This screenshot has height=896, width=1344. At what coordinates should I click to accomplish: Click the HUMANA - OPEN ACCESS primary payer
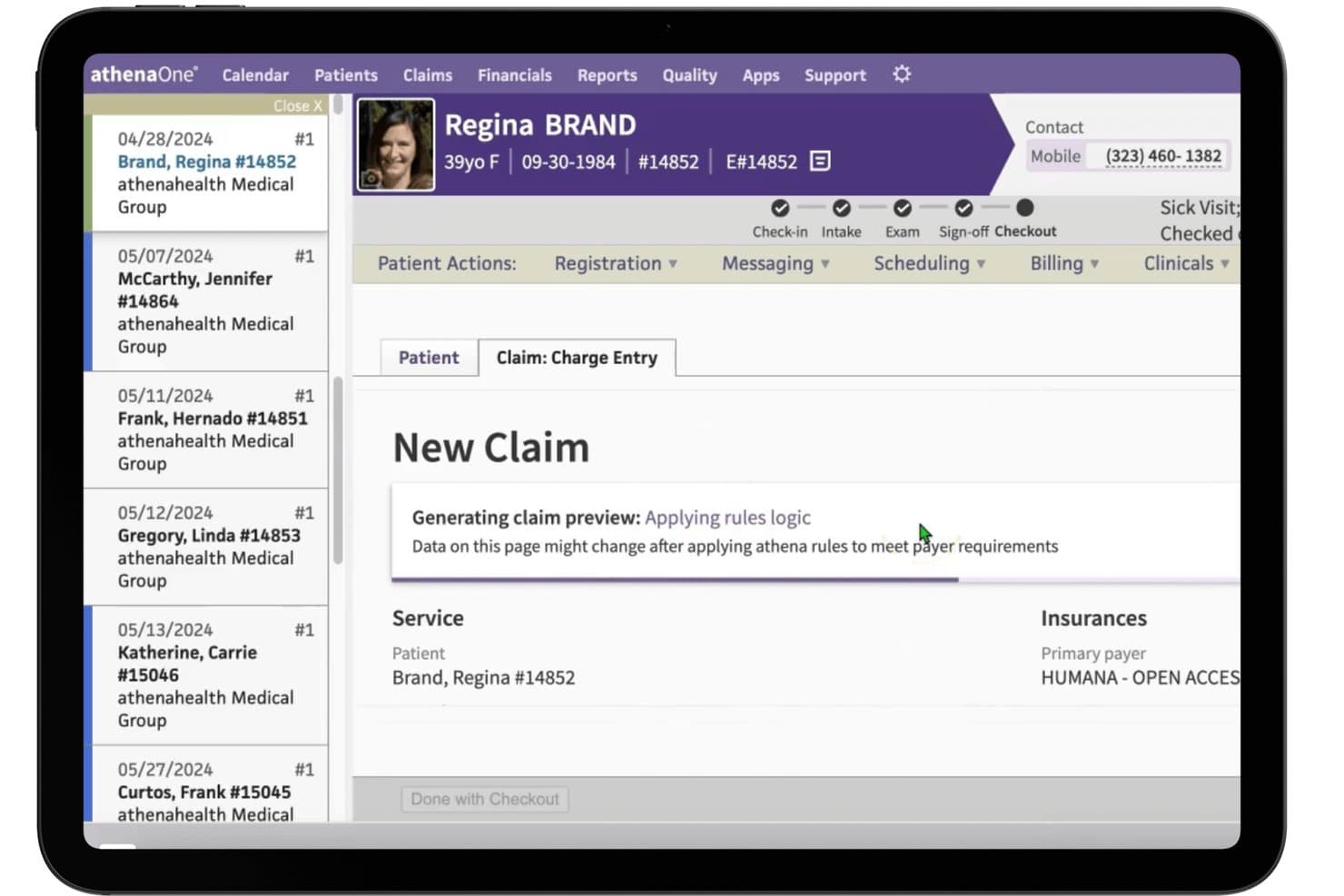click(x=1141, y=677)
